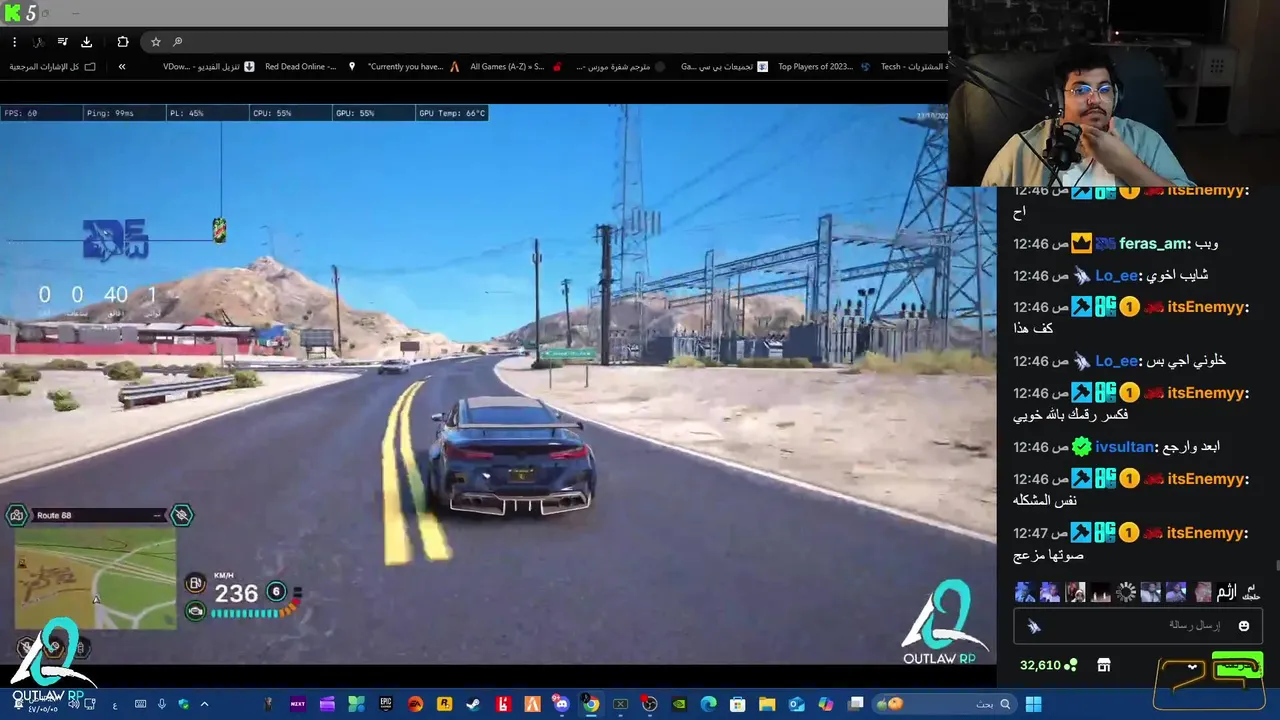Click the Route 68 street label
Image resolution: width=1280 pixels, height=720 pixels.
coord(54,515)
